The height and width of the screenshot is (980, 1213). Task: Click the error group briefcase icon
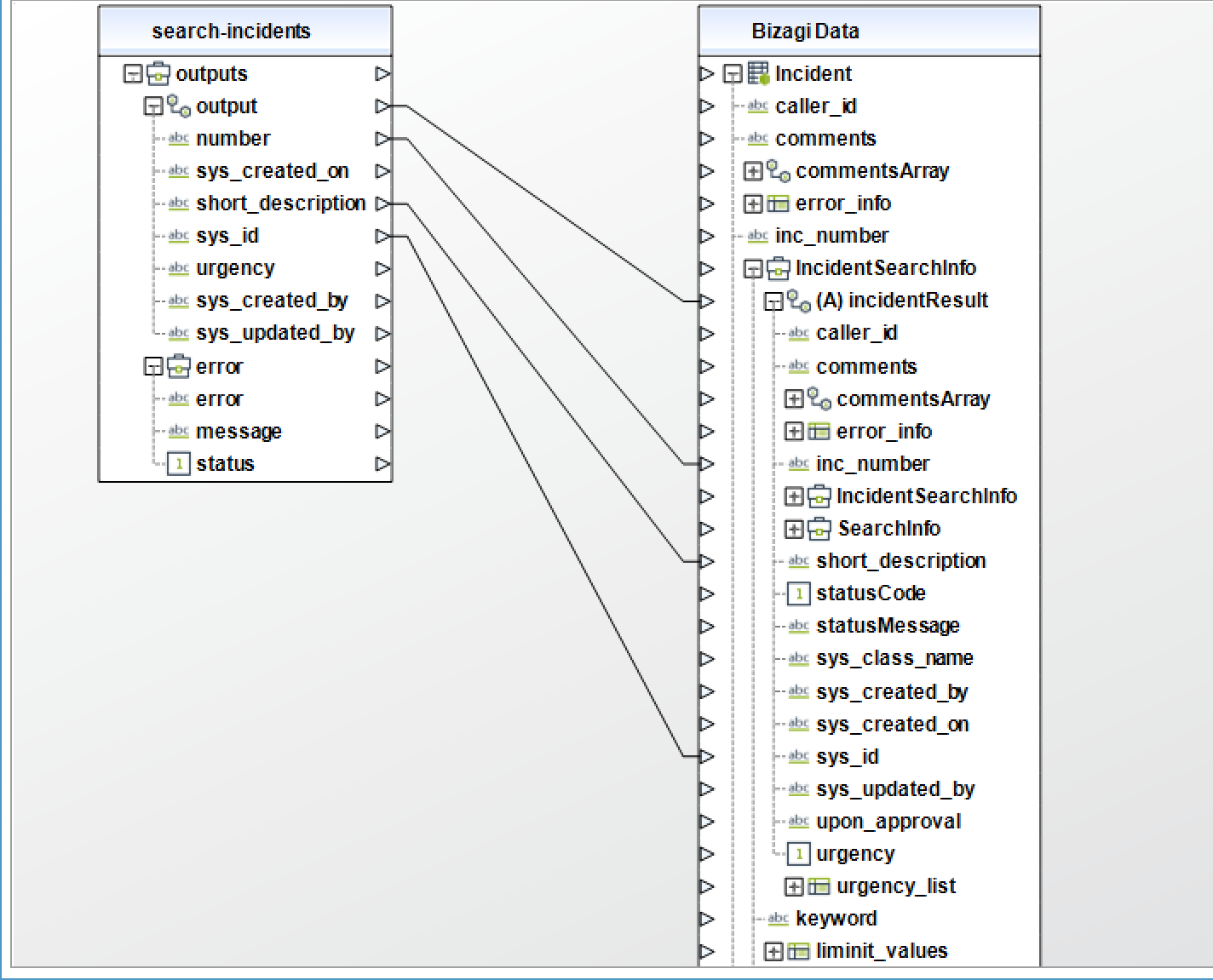click(x=179, y=367)
